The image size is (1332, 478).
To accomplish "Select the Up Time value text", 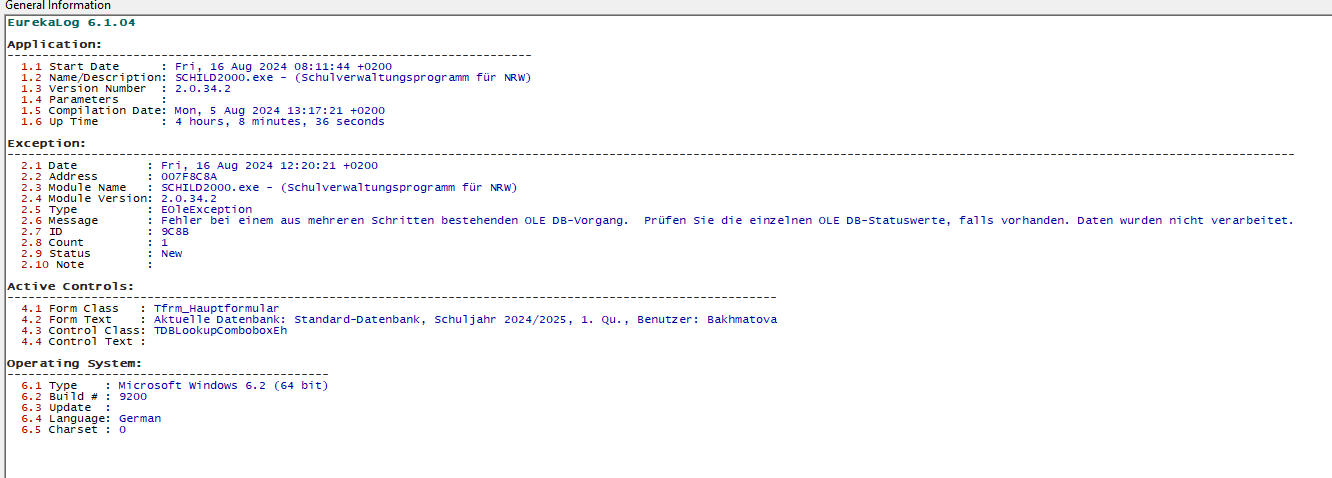I will point(279,122).
